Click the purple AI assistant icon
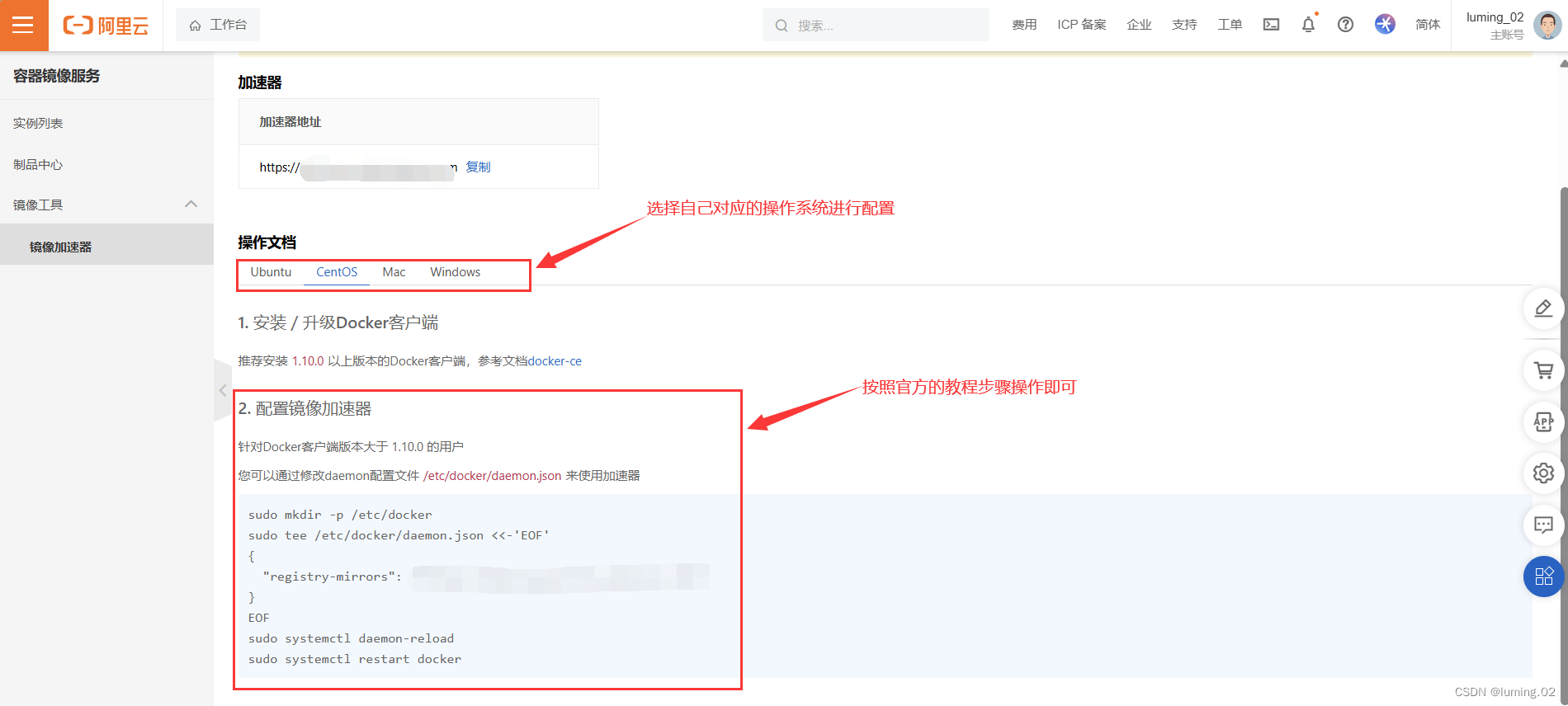Screen dimensions: 1568x706 [1385, 24]
